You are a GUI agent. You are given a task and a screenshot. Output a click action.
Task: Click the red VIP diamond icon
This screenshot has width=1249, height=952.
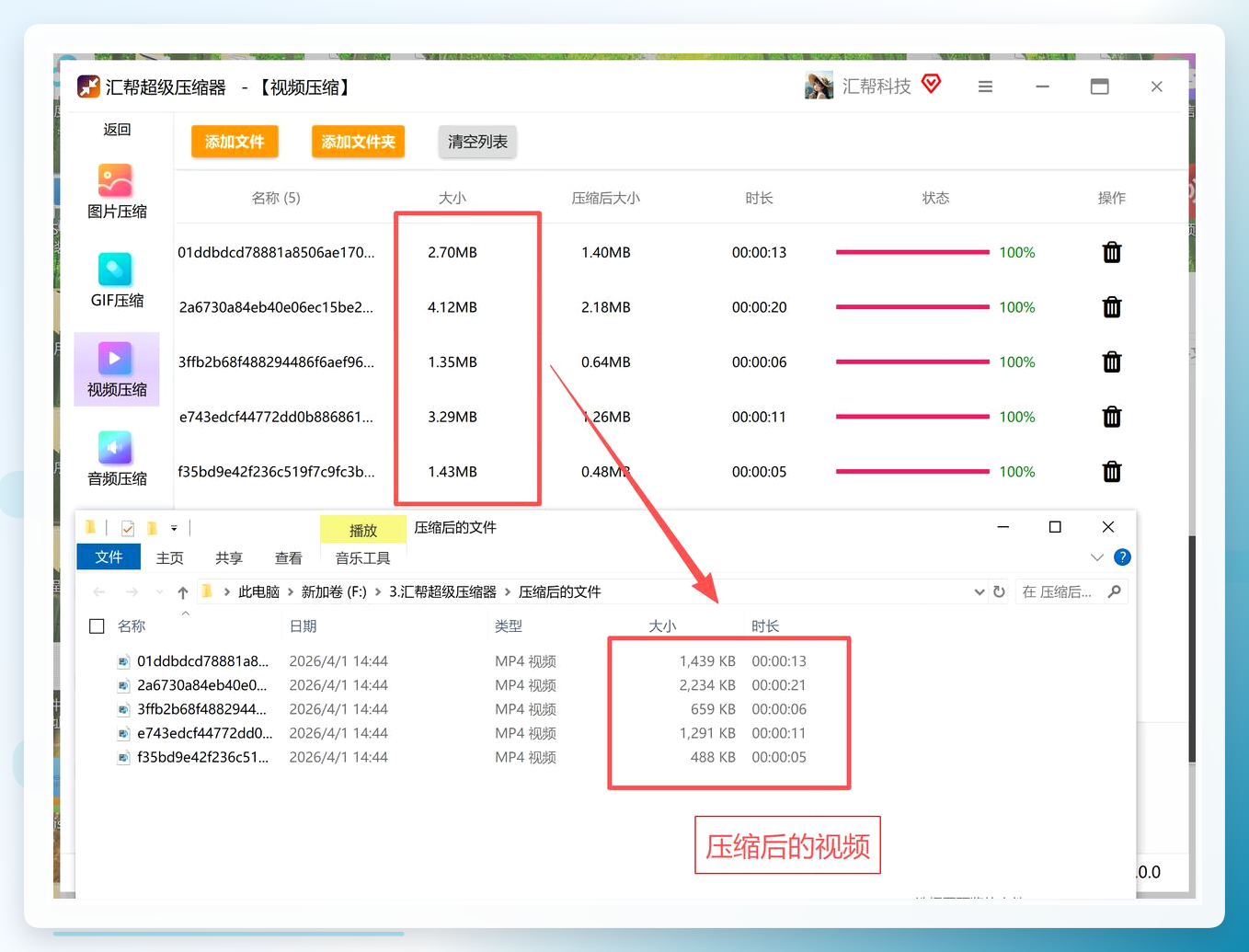[x=932, y=84]
